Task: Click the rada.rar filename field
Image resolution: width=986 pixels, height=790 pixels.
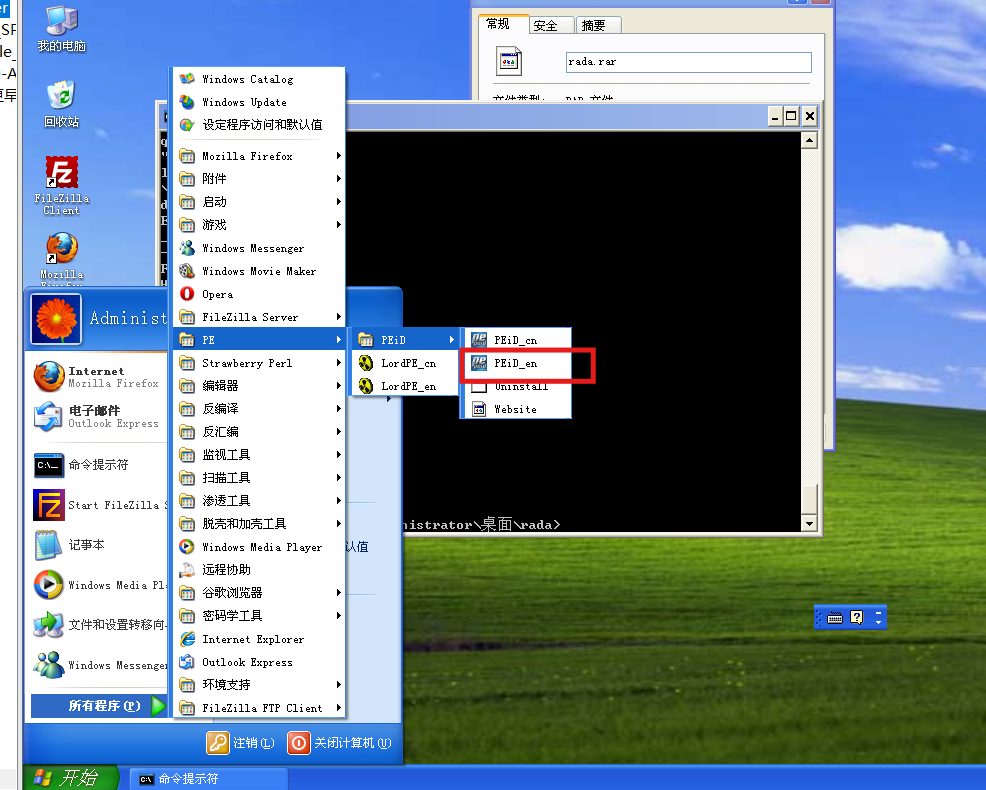Action: [689, 62]
